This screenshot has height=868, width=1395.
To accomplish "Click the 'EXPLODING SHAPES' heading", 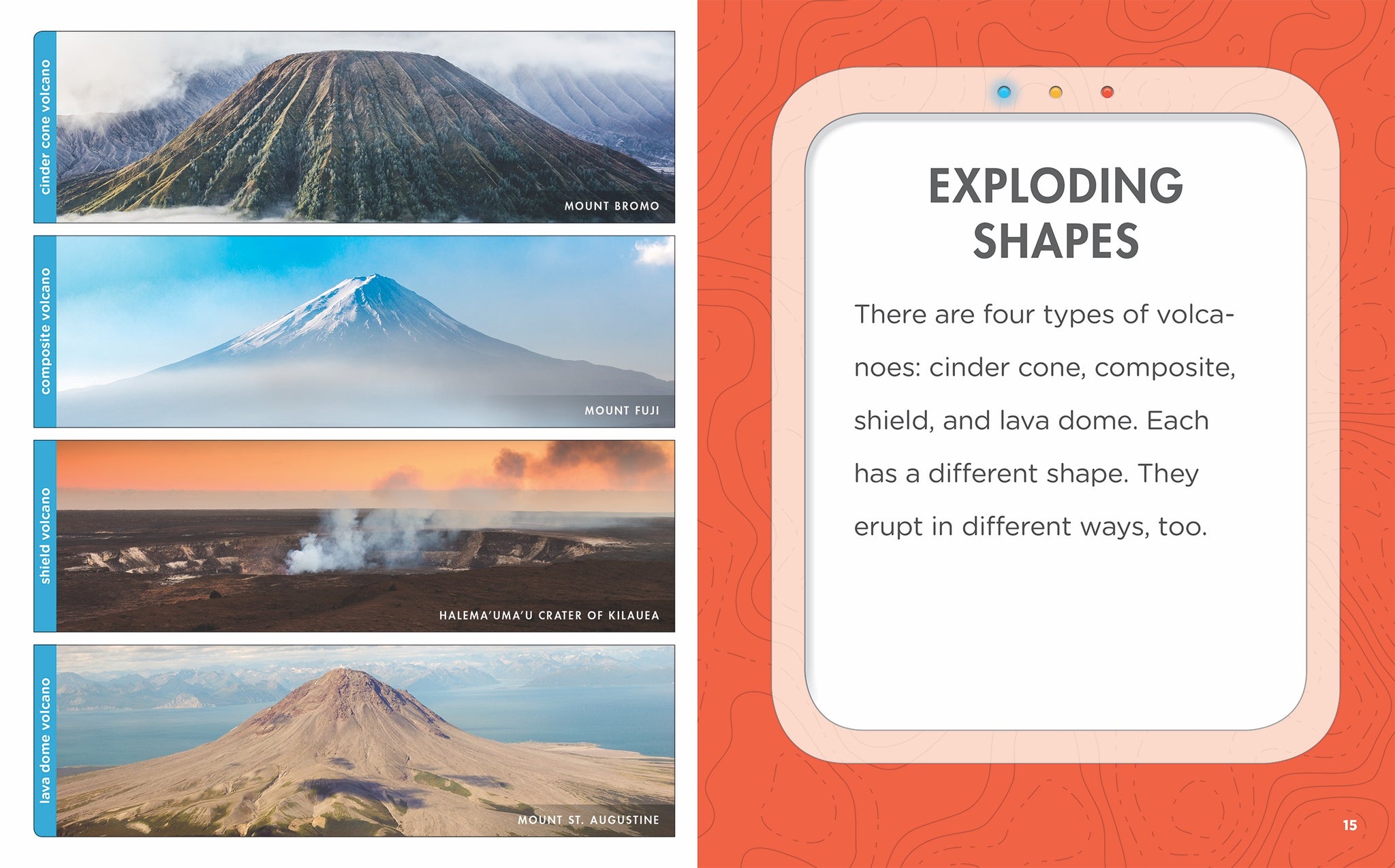I will point(1055,213).
